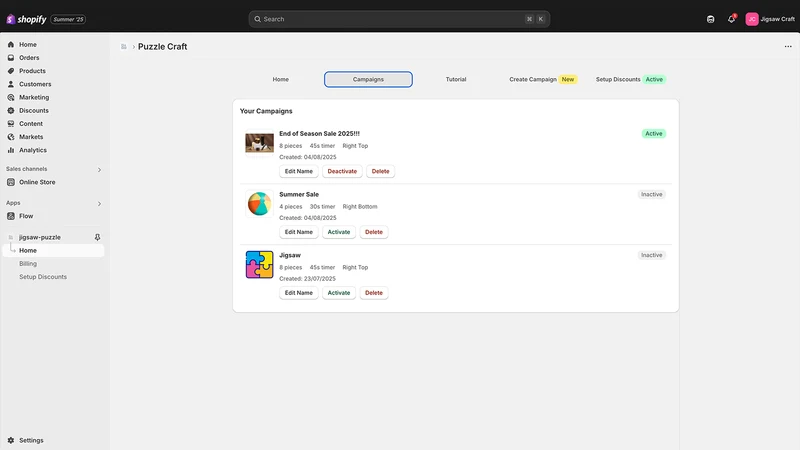Click "Jigsaw" campaign title
This screenshot has width=800, height=450.
[290, 255]
